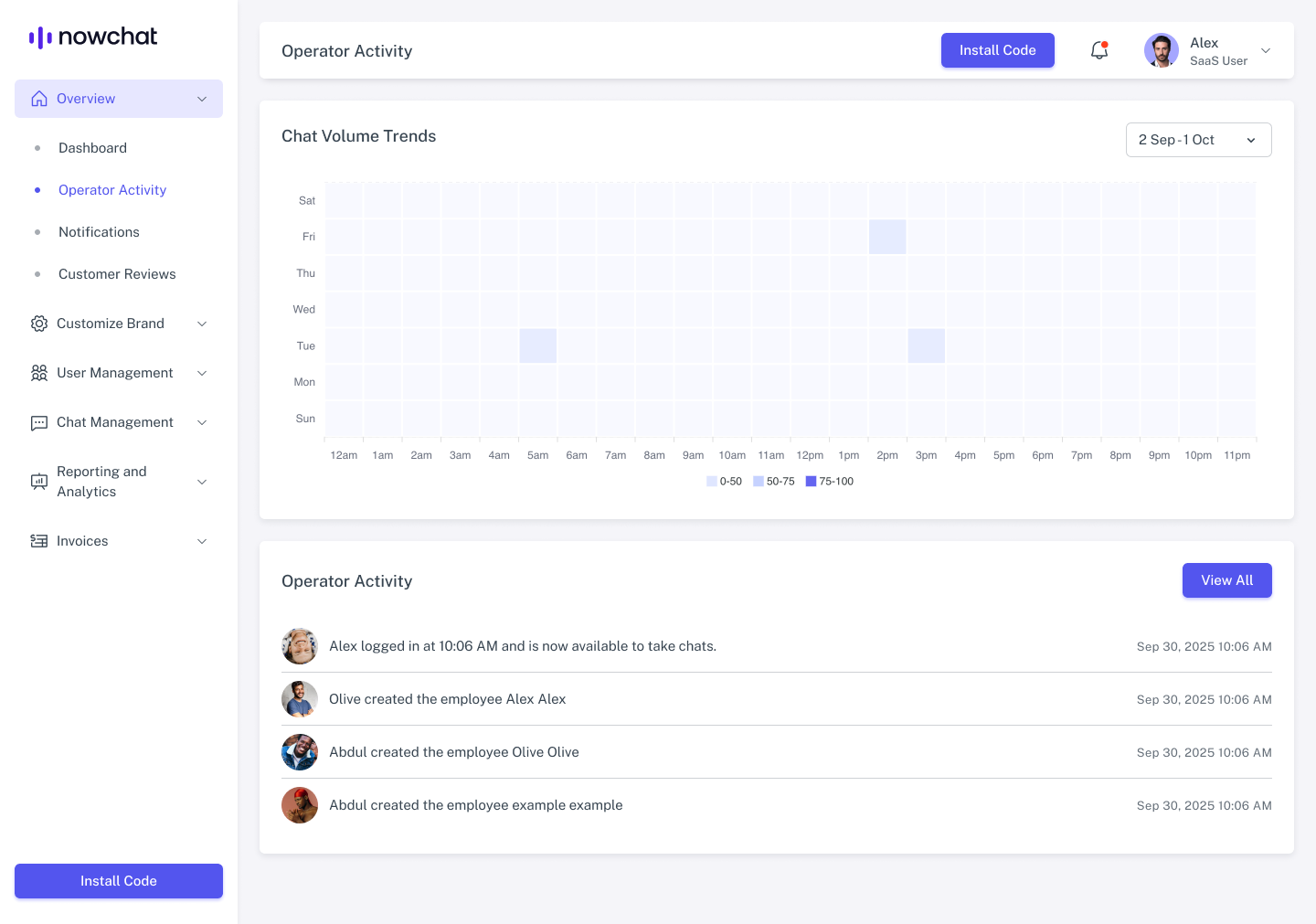Open the 2 Sep - 1 Oct date dropdown

point(1198,140)
